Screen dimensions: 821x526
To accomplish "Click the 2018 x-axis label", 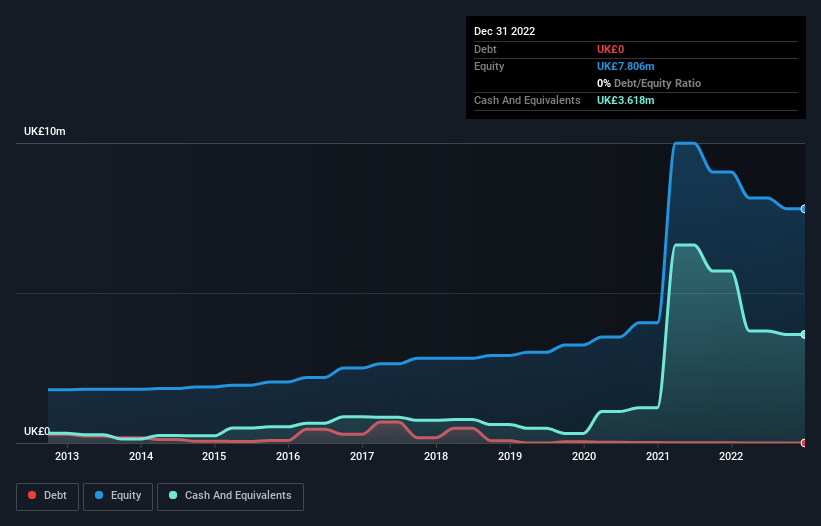I will 436,456.
